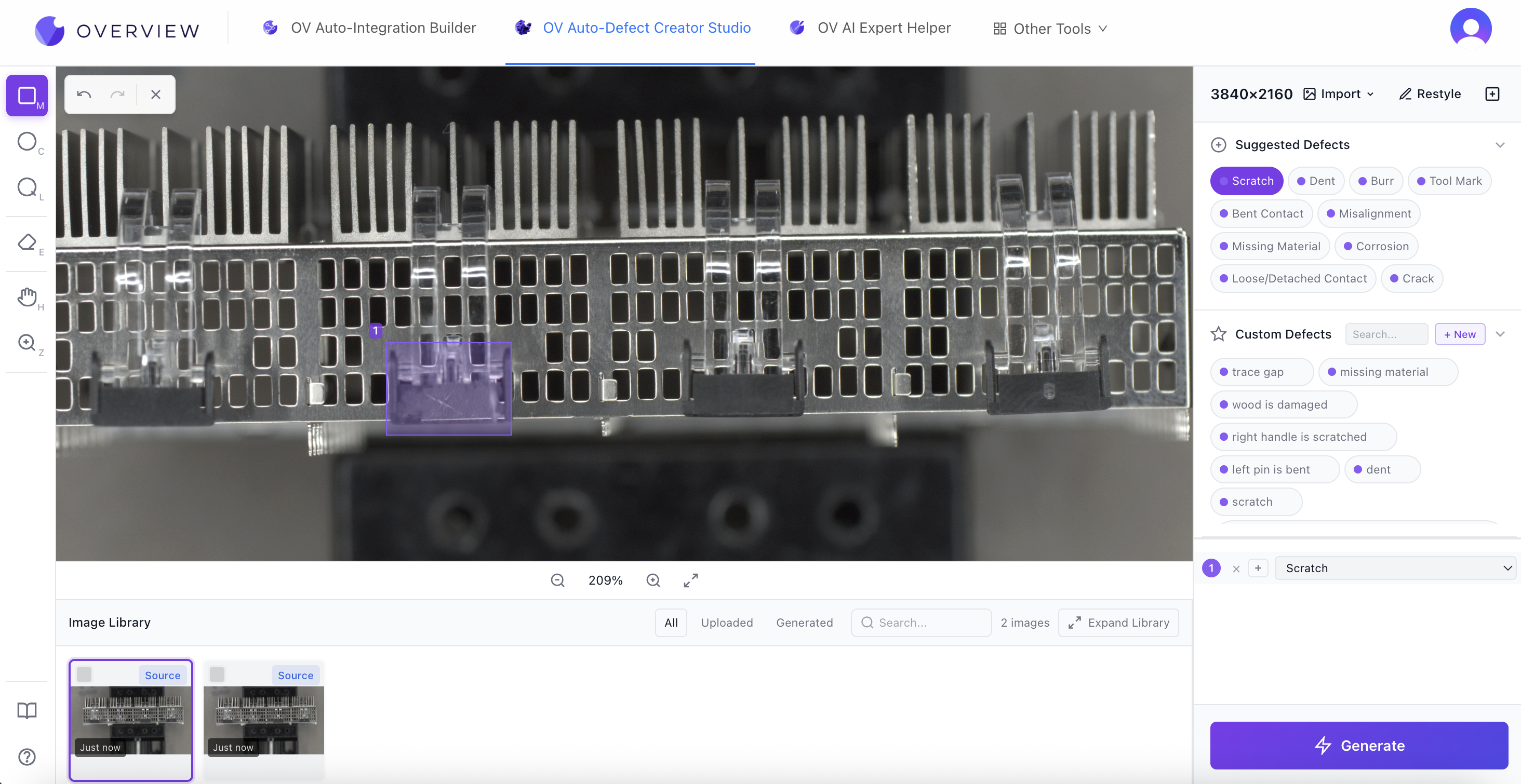Tick the checkbox on first Source thumbnail
Screen dimensions: 1521x784
click(85, 674)
